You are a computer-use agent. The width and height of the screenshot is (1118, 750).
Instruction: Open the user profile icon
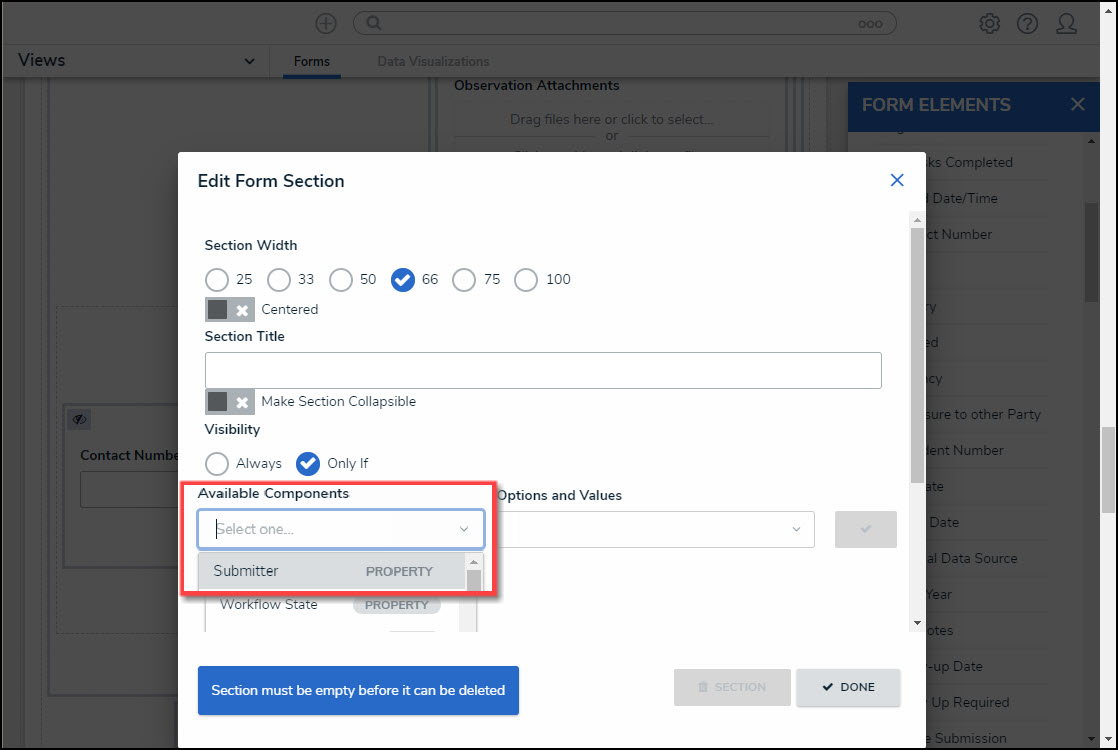point(1066,23)
